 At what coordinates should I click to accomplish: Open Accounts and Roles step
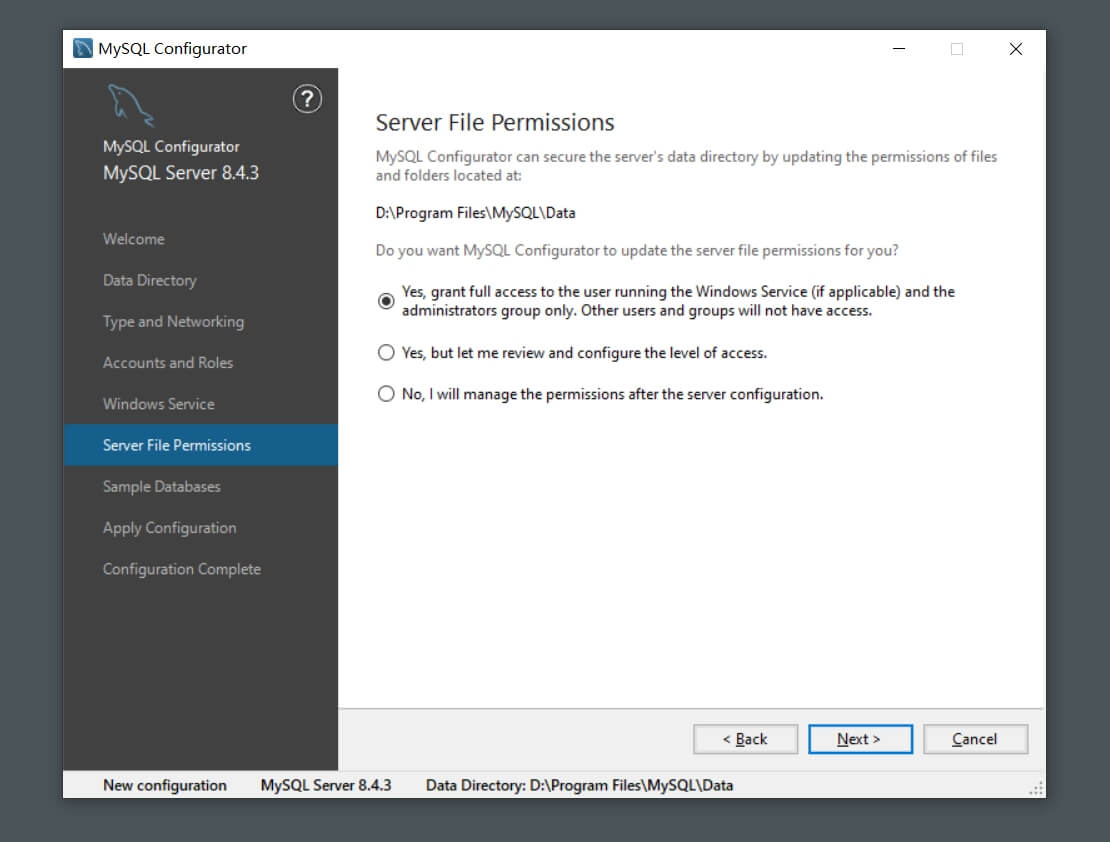[x=168, y=363]
